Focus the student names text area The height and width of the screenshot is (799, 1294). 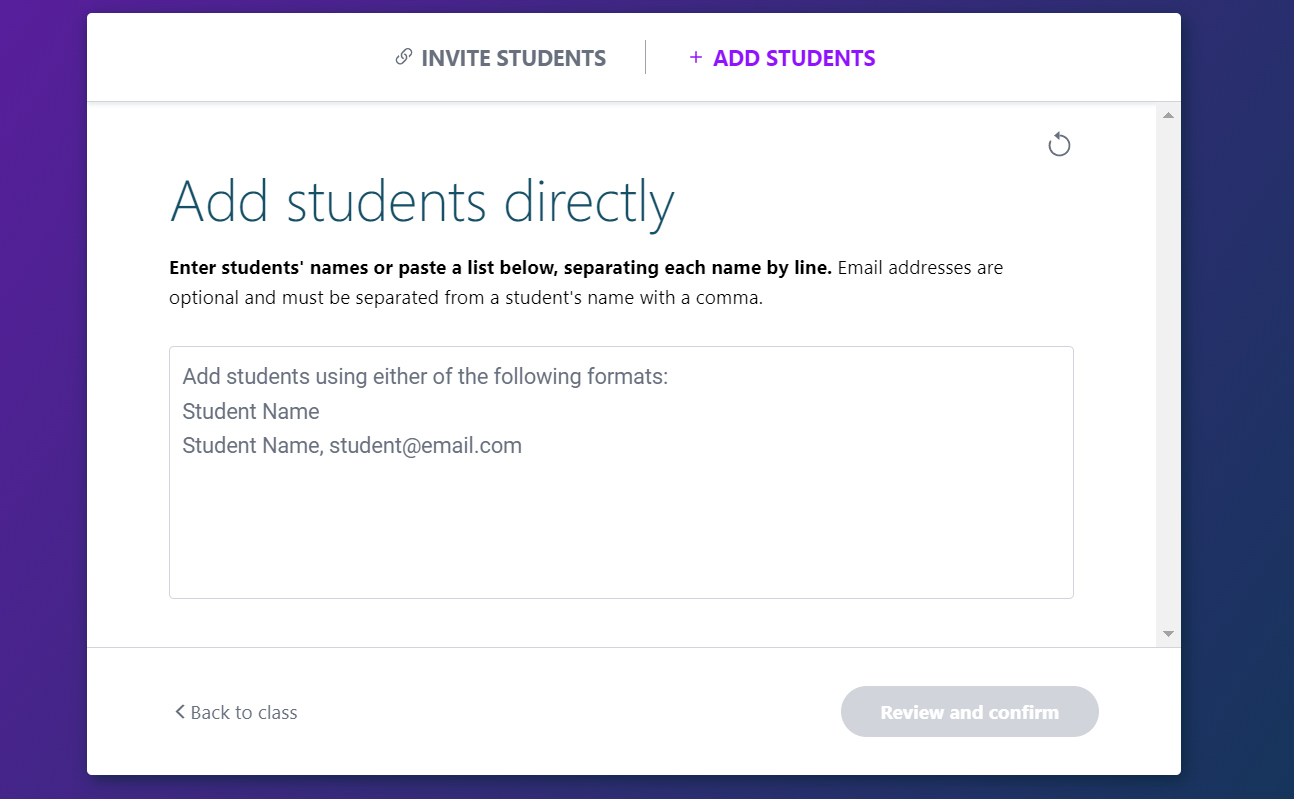click(x=620, y=530)
